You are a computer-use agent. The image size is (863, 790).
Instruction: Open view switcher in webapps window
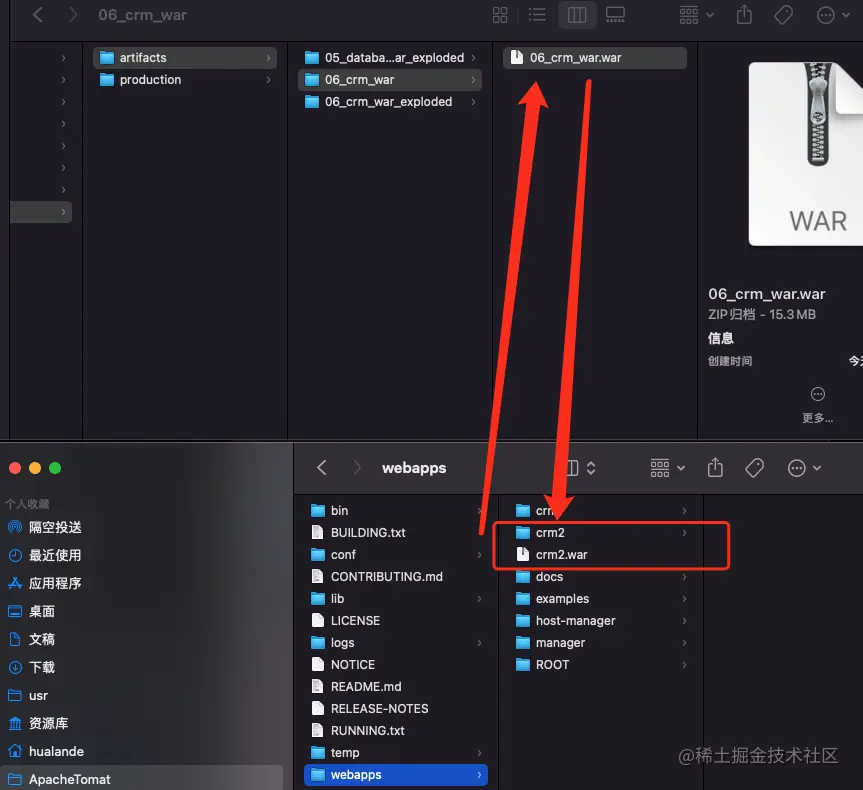point(581,468)
